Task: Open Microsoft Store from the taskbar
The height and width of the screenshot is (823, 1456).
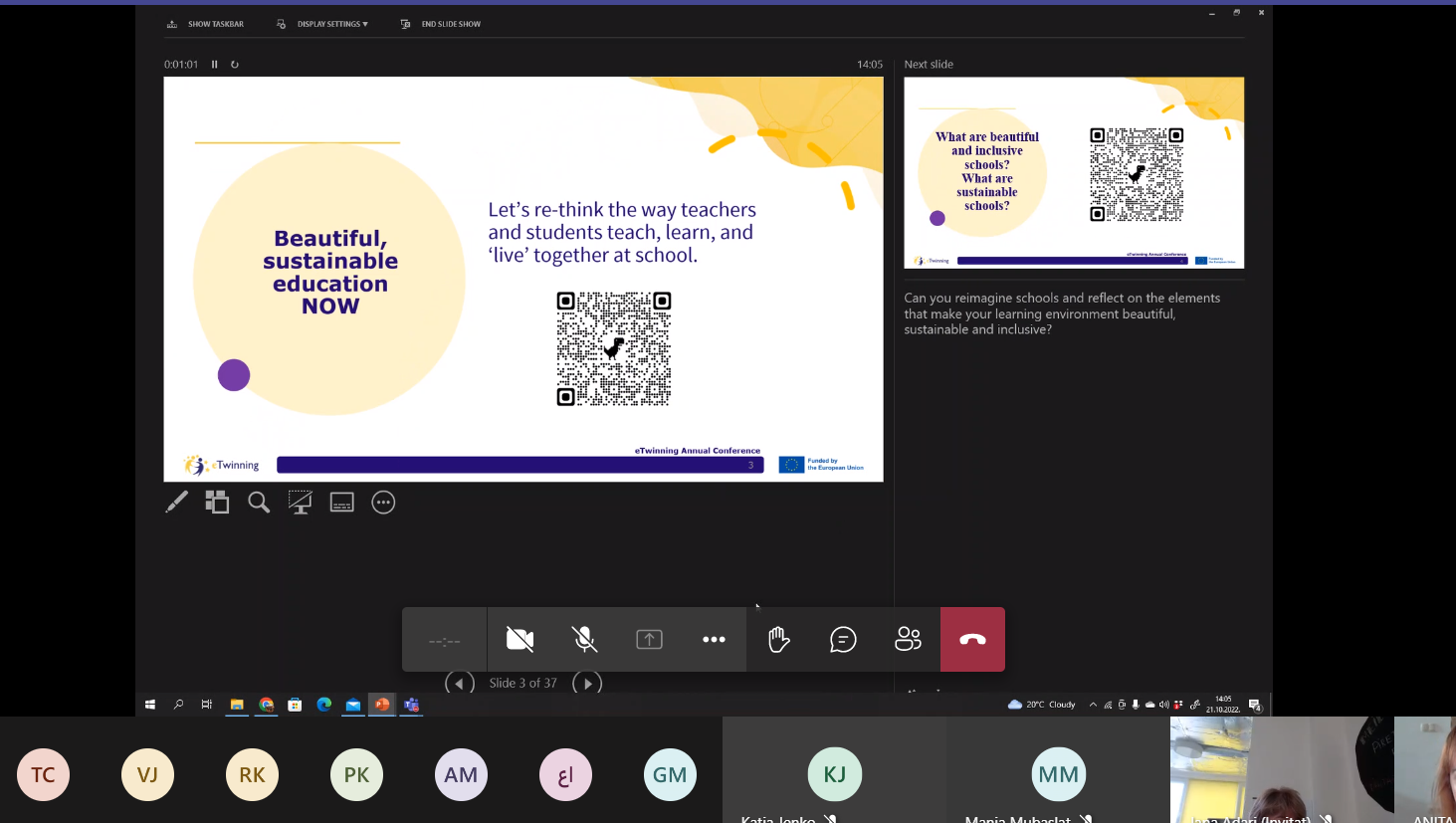Action: point(295,705)
